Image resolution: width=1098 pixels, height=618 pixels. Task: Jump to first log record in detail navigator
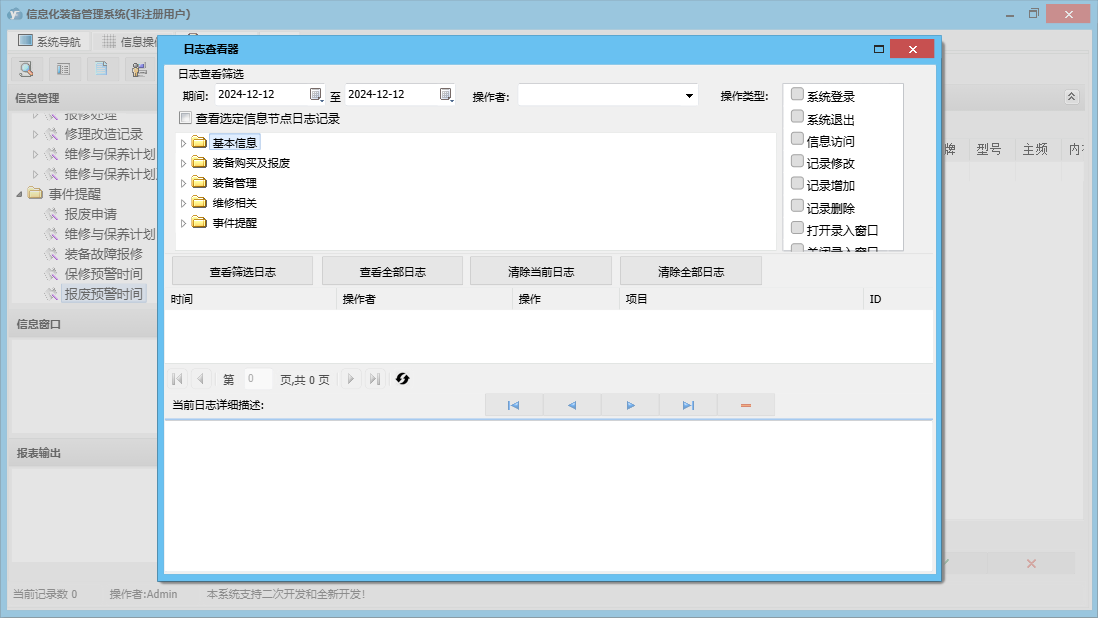click(513, 405)
